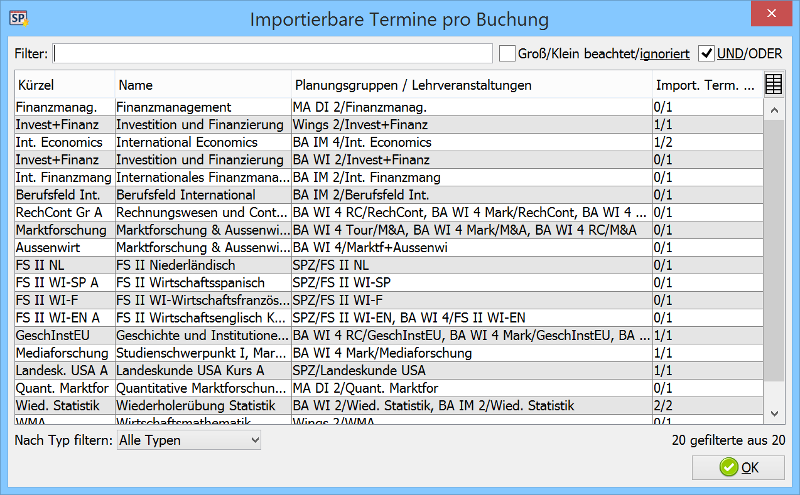
Task: Click scrollbar up arrow in table
Action: point(774,110)
